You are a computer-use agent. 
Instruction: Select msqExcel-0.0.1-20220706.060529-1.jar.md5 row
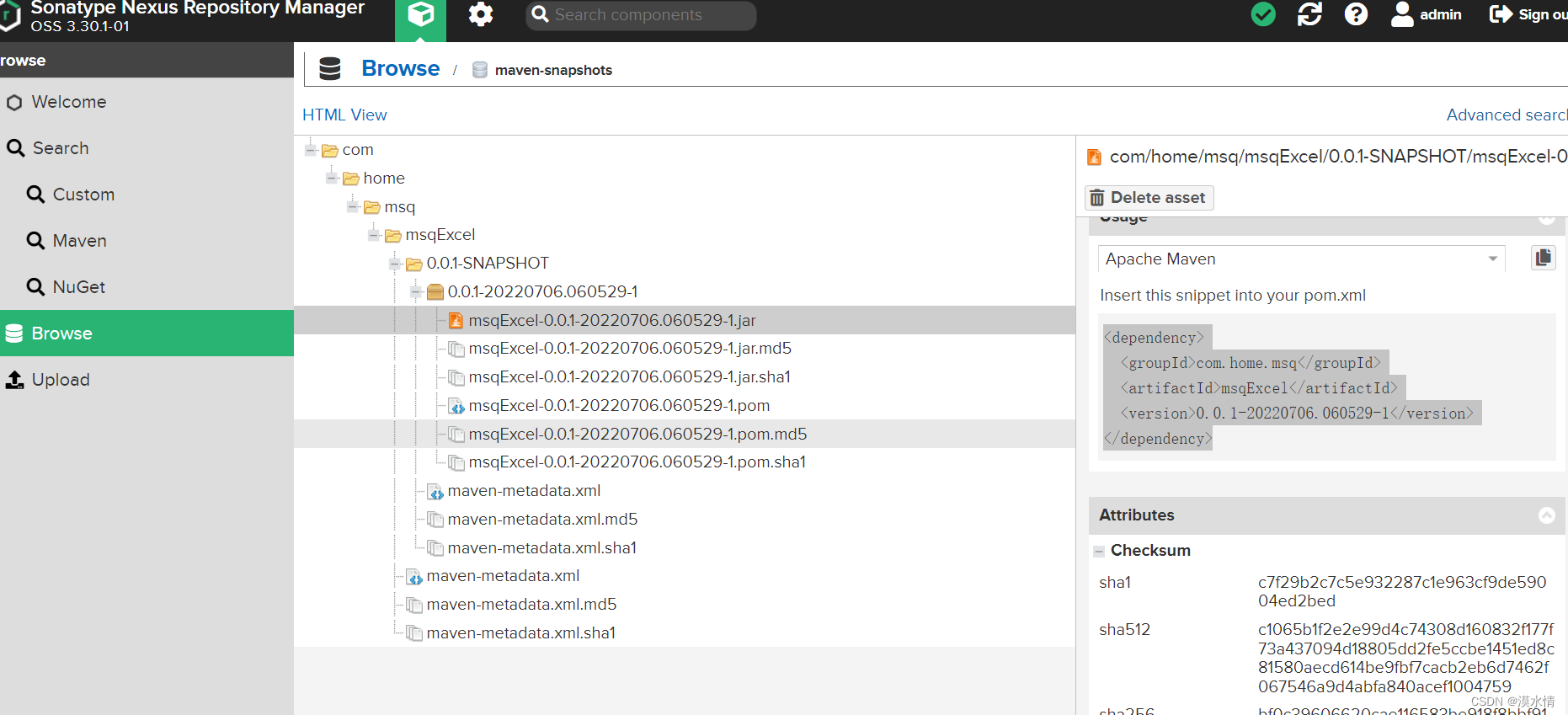click(685, 349)
